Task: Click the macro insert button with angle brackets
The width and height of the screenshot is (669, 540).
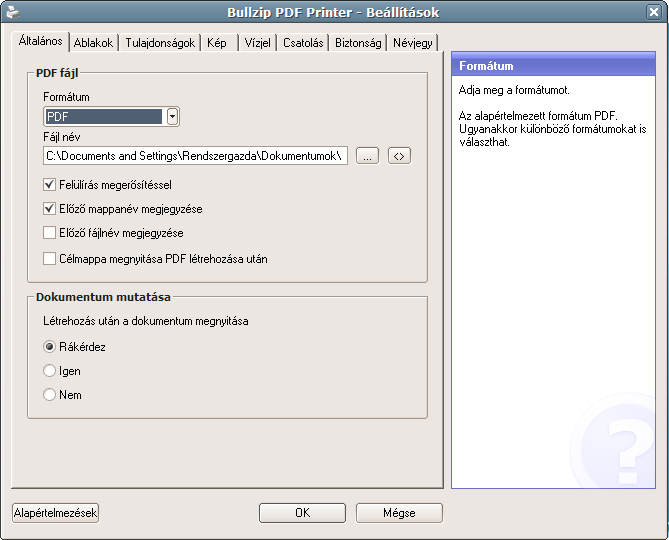Action: pos(399,156)
